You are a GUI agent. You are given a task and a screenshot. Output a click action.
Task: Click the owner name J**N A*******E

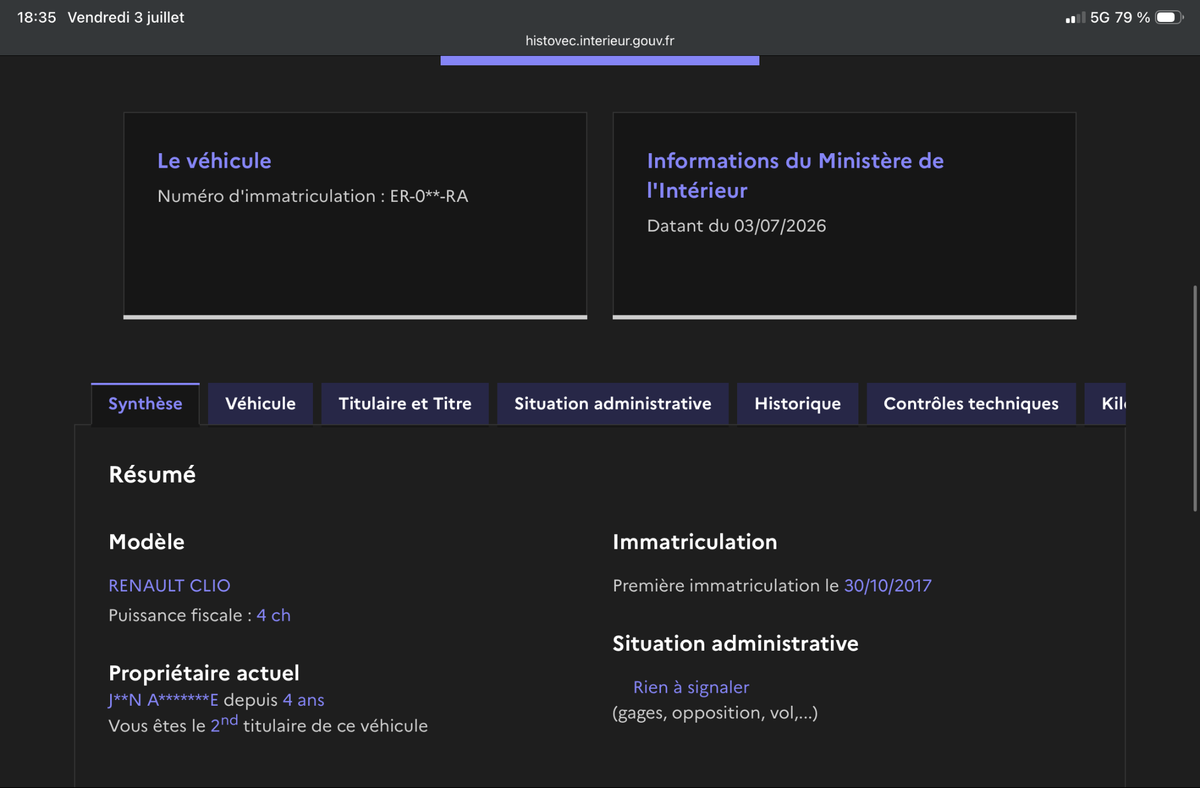[x=163, y=700]
